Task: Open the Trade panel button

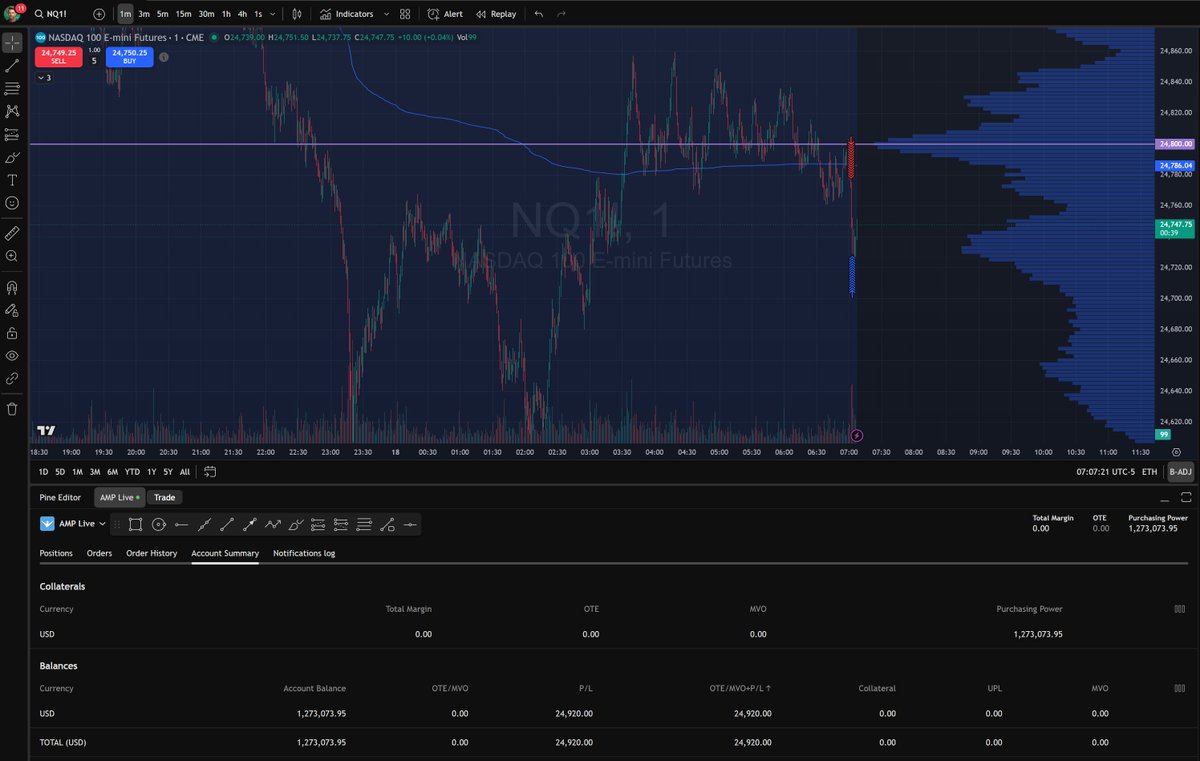Action: coord(164,497)
